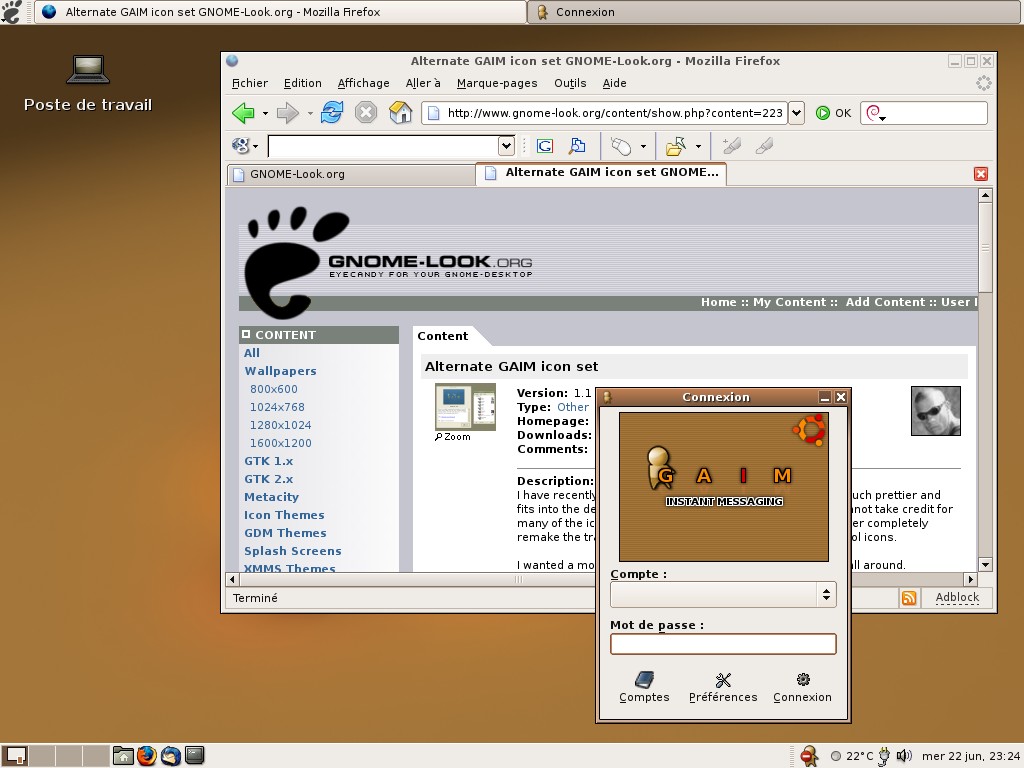This screenshot has height=768, width=1024.
Task: Click the Mot de passe password field
Action: pyautogui.click(x=723, y=644)
